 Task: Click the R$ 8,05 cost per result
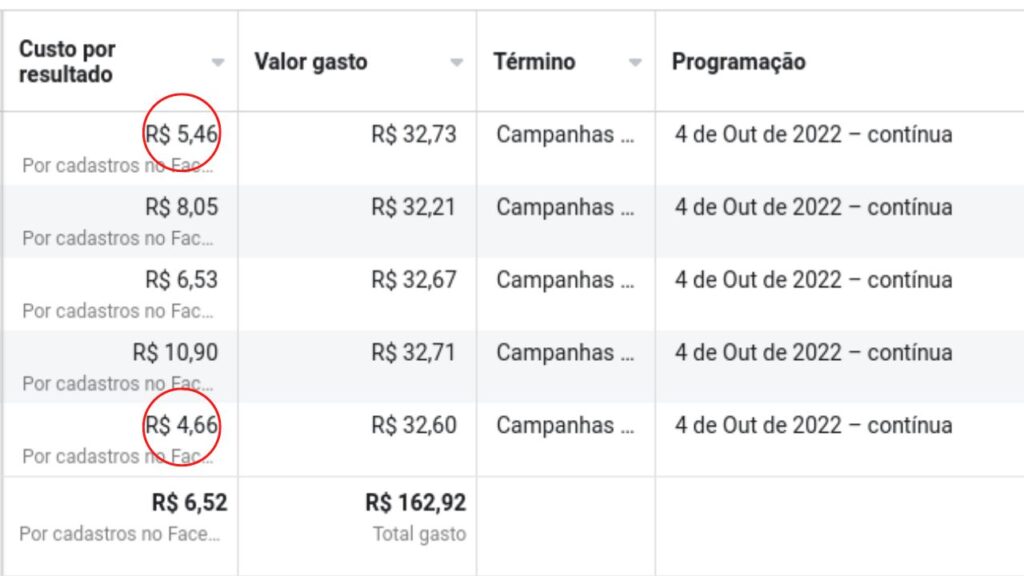(182, 207)
